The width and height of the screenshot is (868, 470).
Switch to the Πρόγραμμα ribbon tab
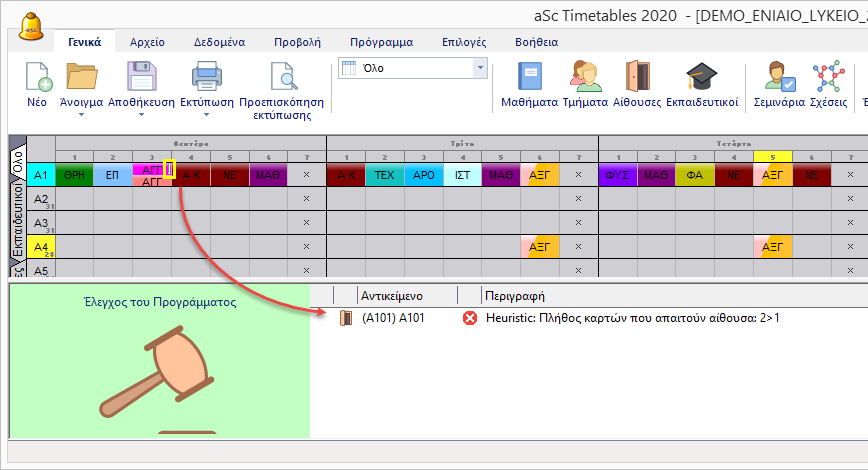(x=381, y=42)
